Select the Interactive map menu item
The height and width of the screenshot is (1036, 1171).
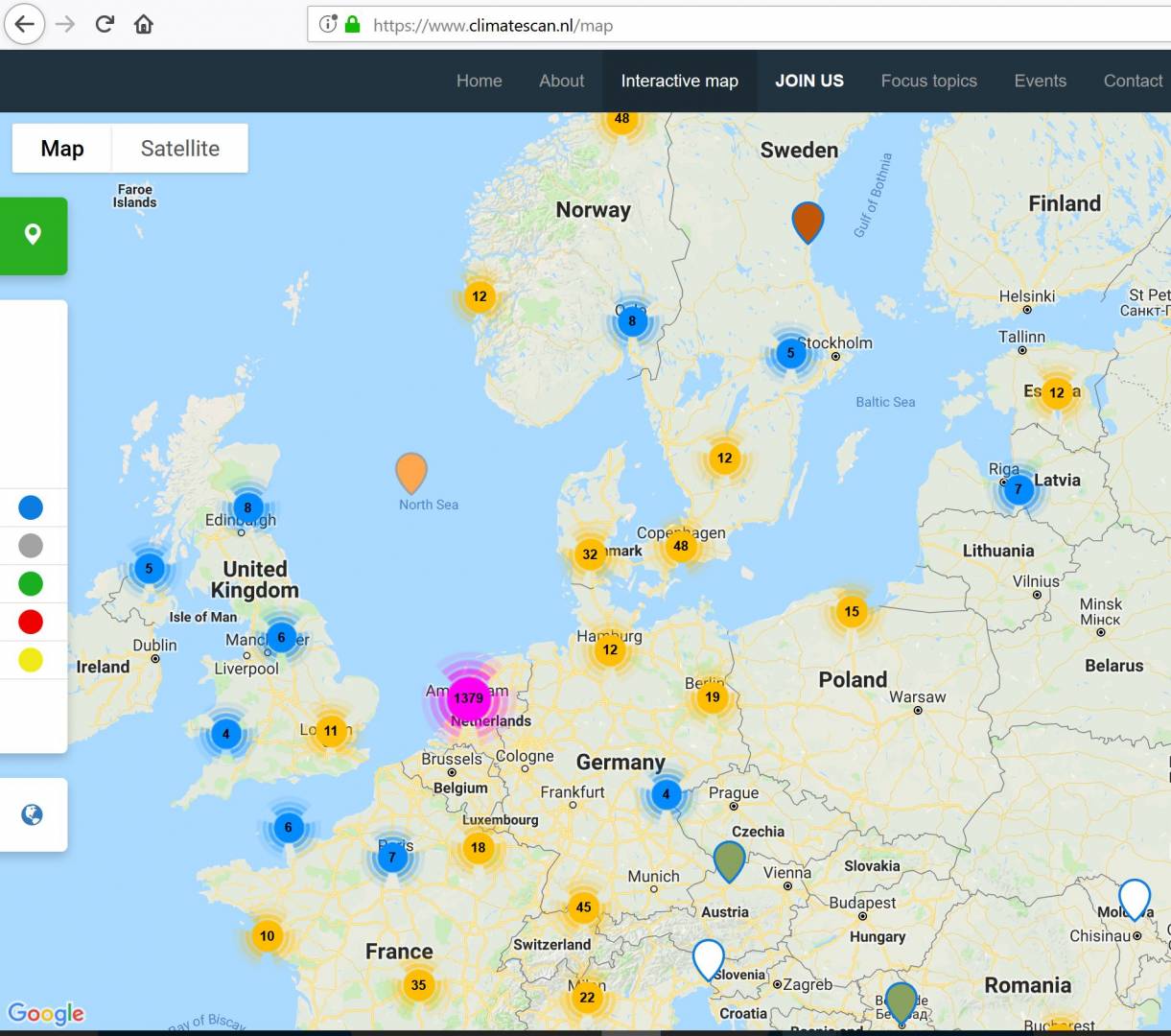[680, 81]
